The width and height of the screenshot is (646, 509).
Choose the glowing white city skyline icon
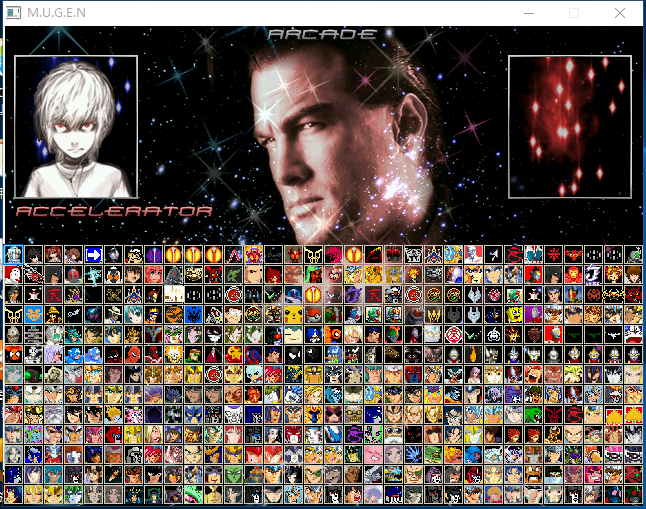tap(173, 295)
